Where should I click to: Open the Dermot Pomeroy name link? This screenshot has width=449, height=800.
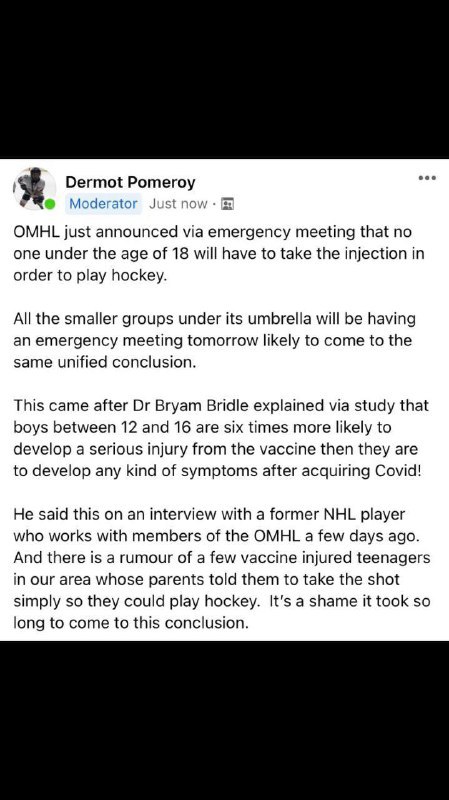(130, 182)
